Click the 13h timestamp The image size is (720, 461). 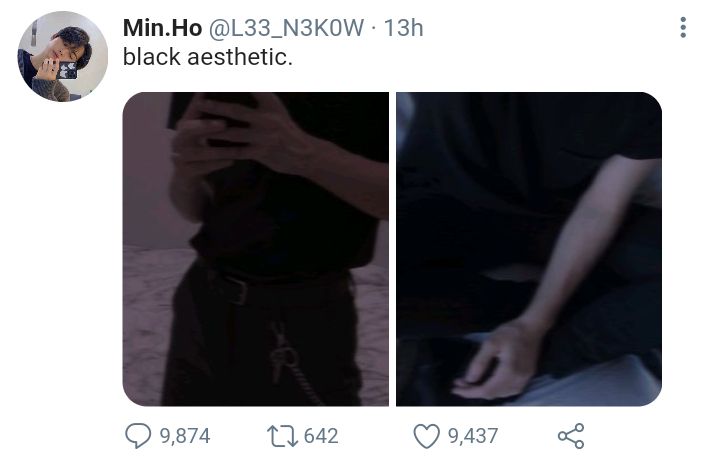pos(403,28)
